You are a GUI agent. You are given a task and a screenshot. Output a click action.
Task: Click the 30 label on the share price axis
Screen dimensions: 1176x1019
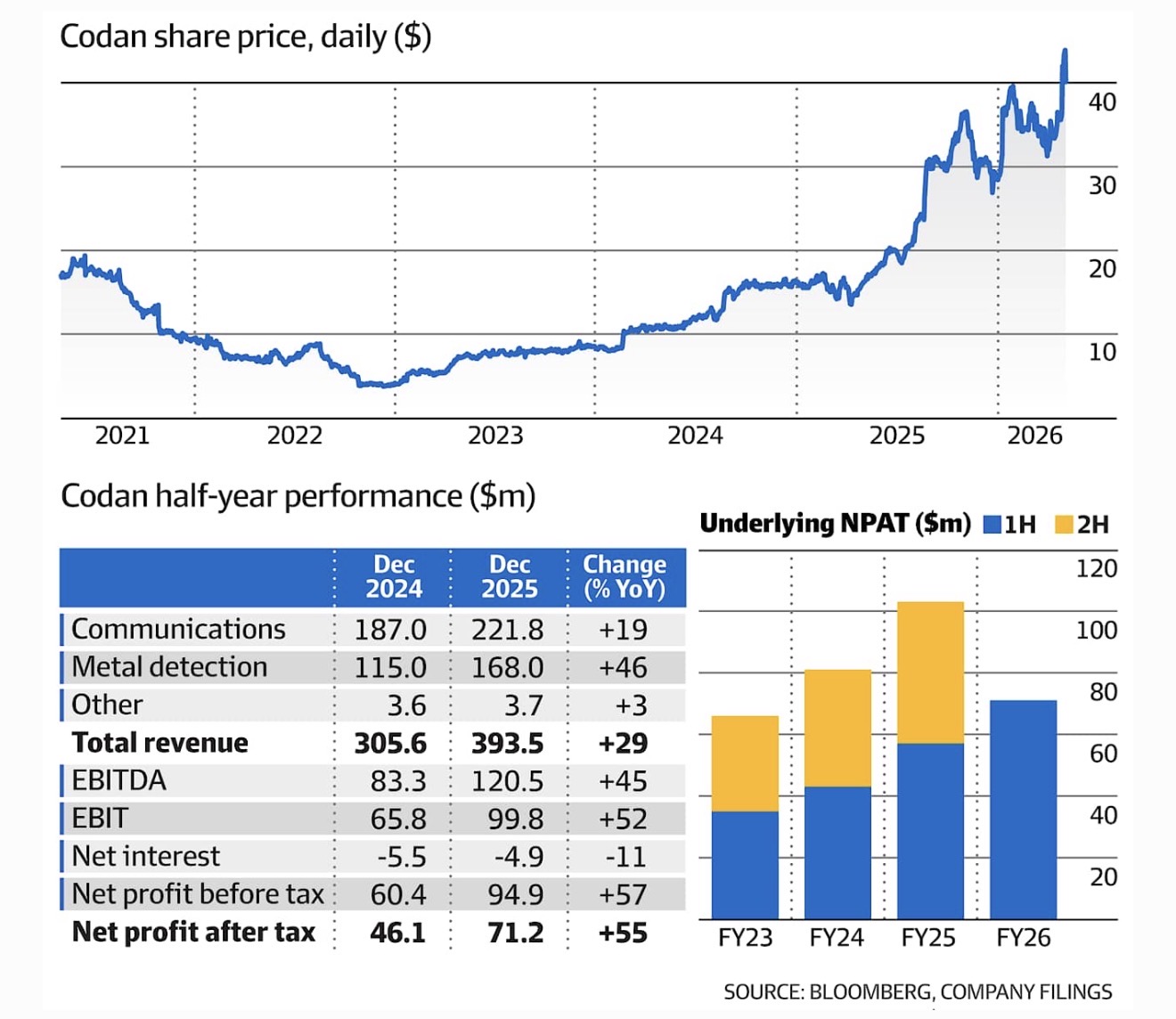click(x=1102, y=185)
